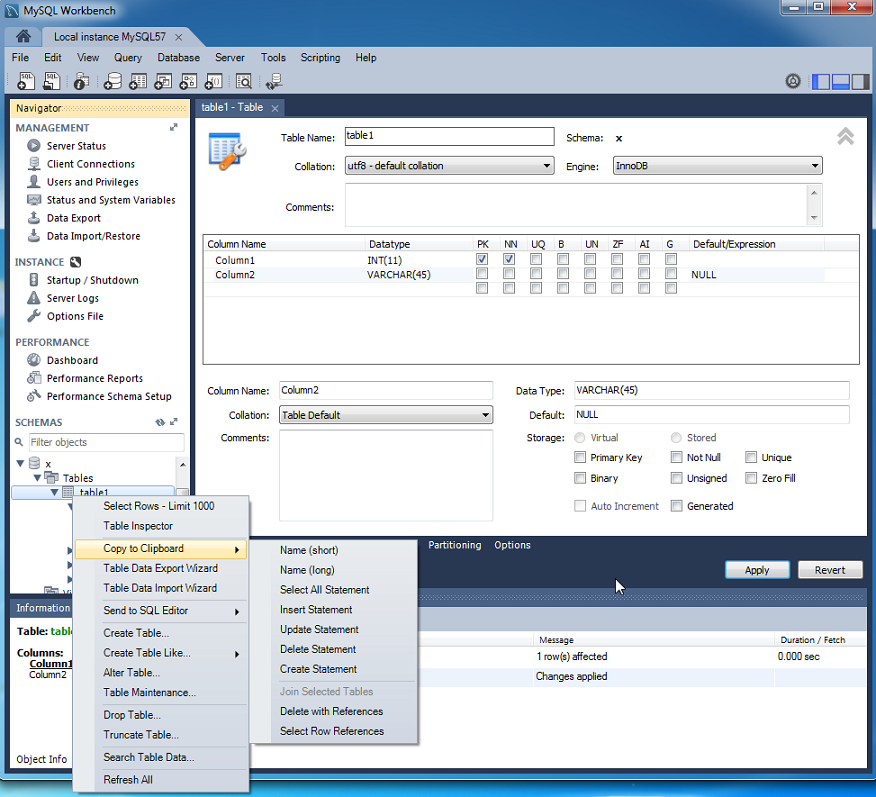
Task: Open Server Logs
Action: click(73, 298)
